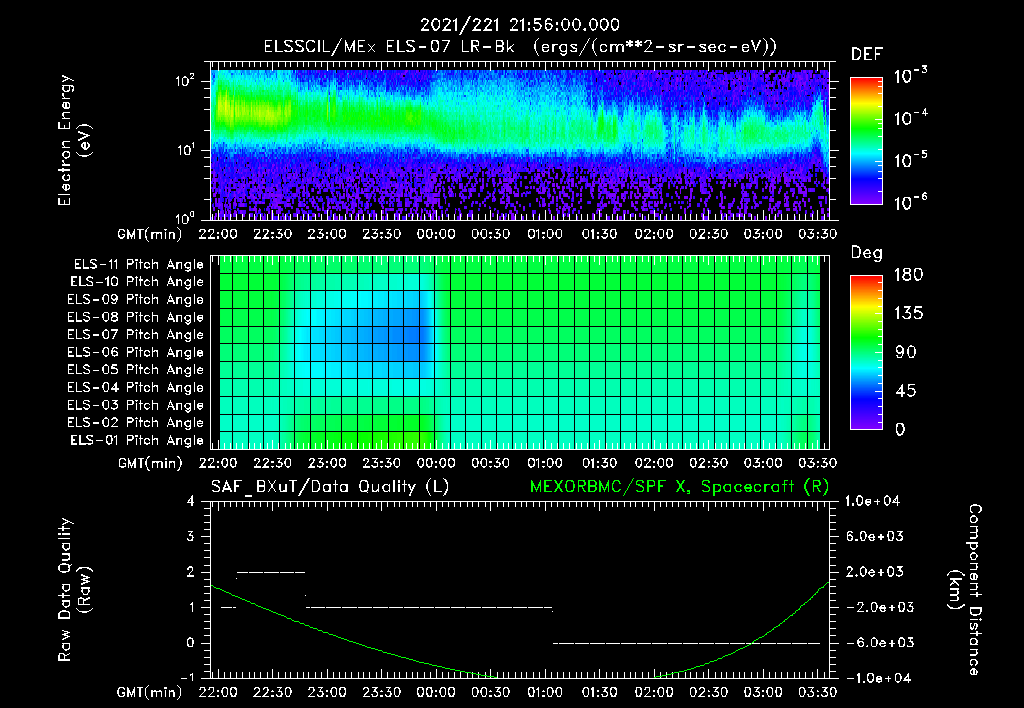The height and width of the screenshot is (708, 1024).
Task: Click the data quality line segment at level 2
Action: [x=270, y=572]
